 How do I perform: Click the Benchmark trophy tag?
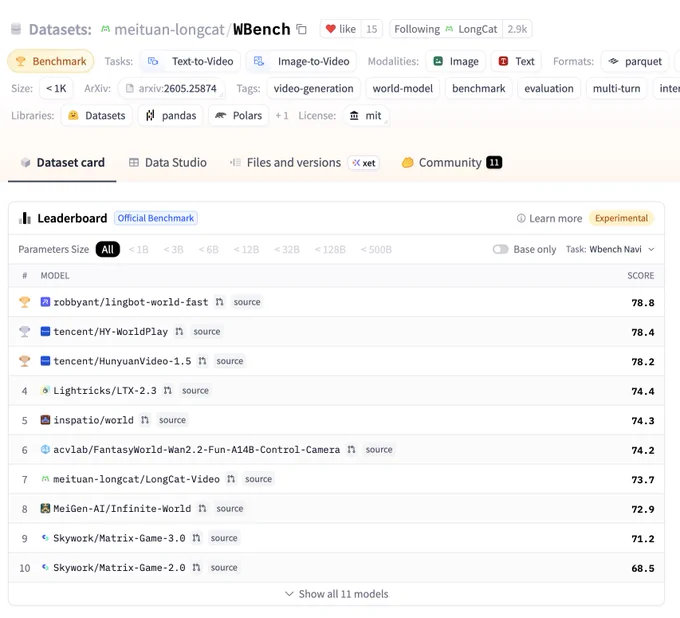click(x=51, y=61)
